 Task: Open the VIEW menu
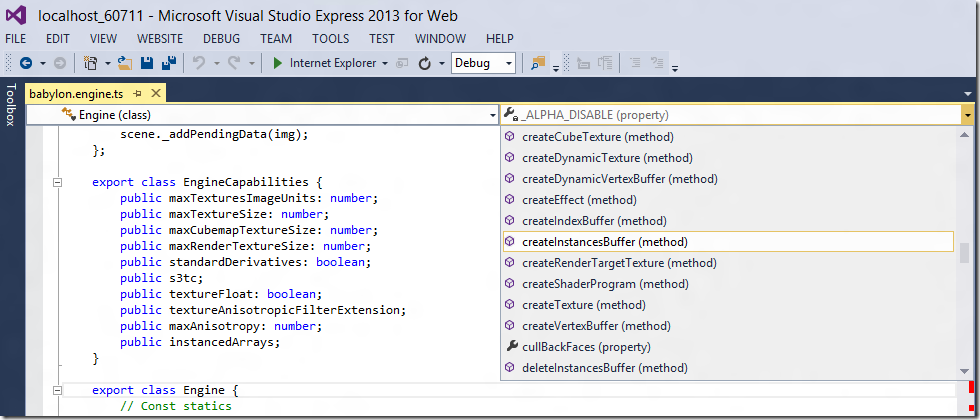(x=103, y=39)
